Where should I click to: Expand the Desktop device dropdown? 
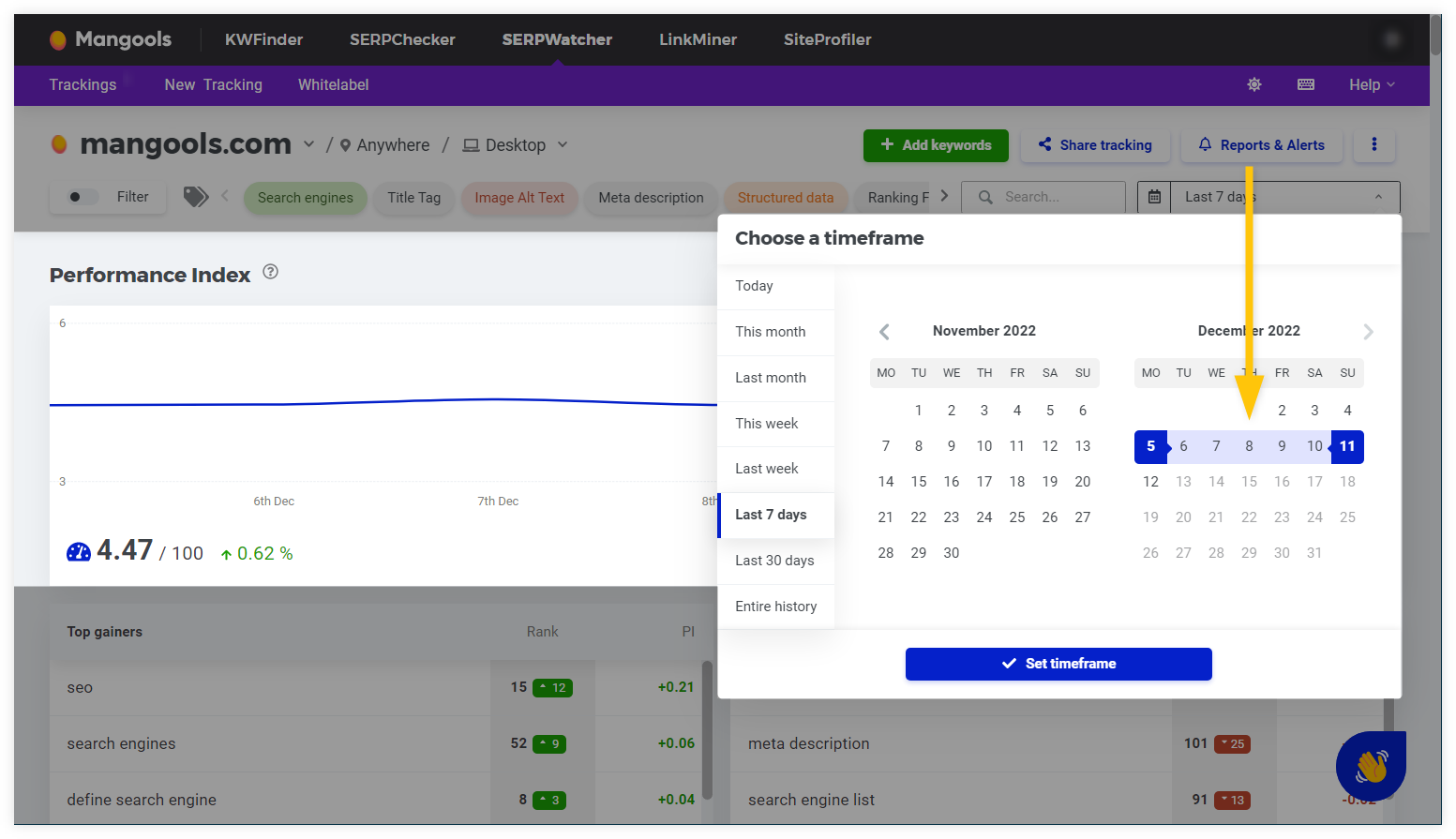tap(563, 144)
